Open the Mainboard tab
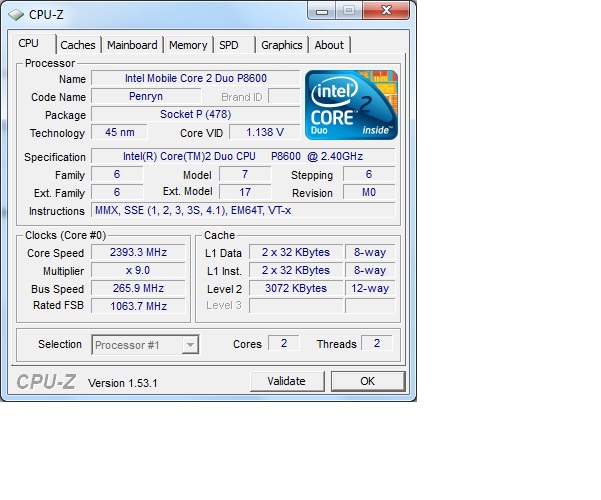The image size is (601, 500). point(132,45)
